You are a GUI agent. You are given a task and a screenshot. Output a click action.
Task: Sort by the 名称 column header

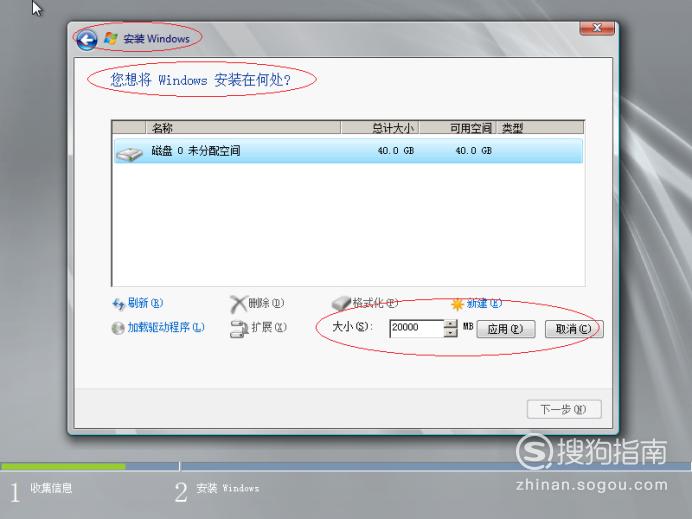pos(243,128)
